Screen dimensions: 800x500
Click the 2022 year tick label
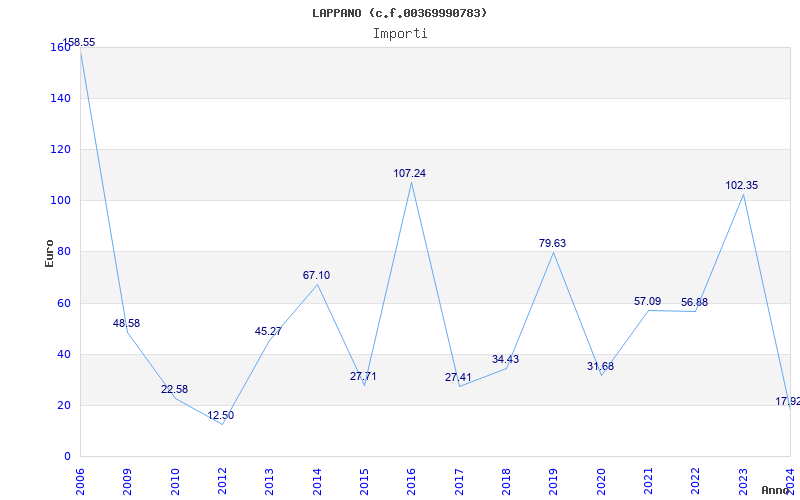click(695, 482)
